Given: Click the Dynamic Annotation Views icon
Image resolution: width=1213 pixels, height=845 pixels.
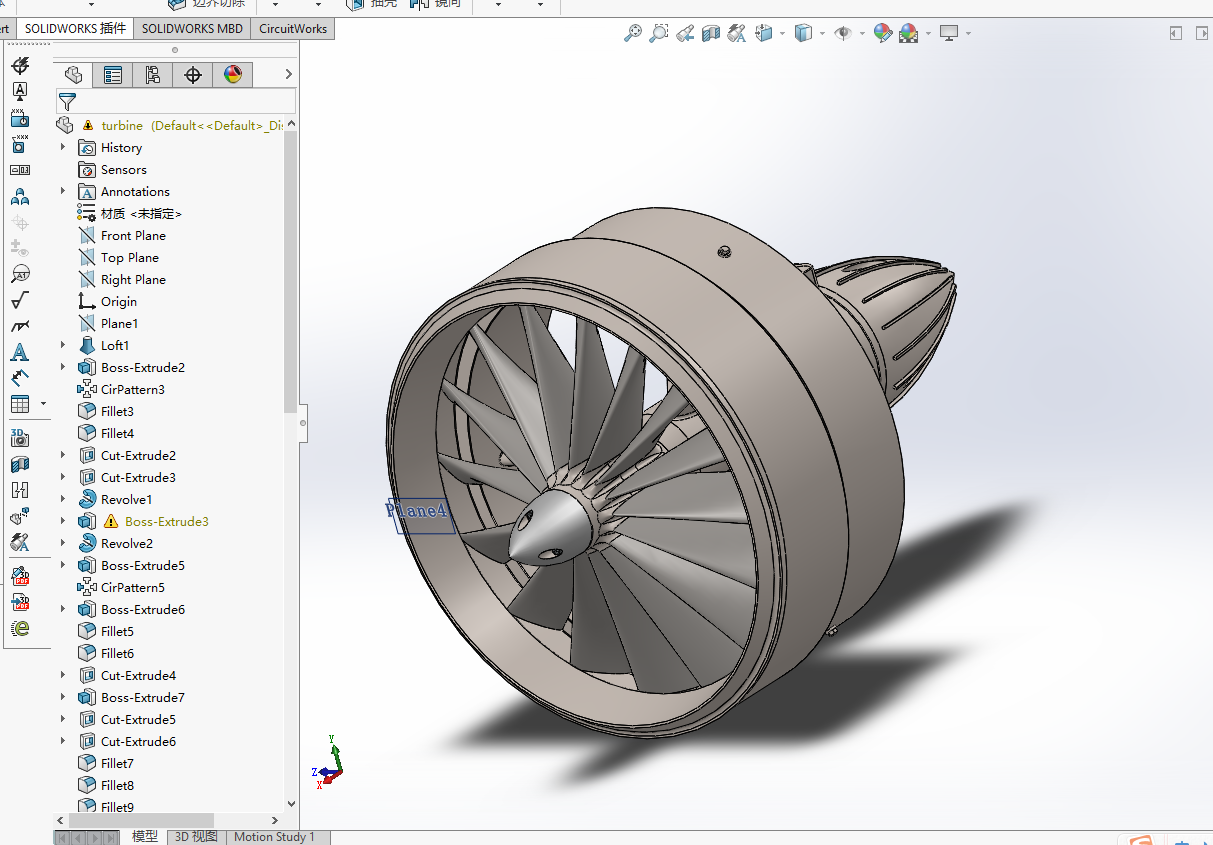Looking at the screenshot, I should coord(737,33).
